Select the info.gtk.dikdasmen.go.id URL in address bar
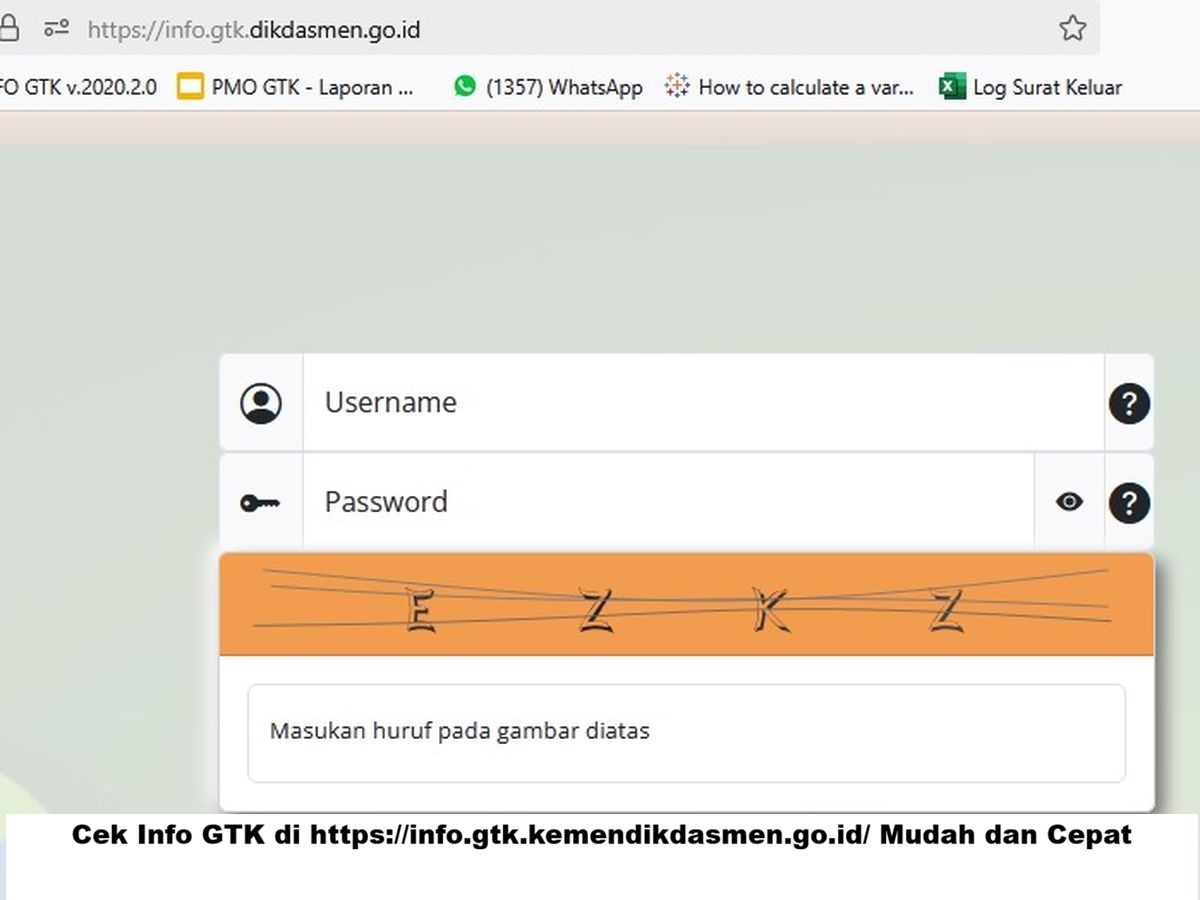This screenshot has width=1200, height=900. tap(254, 29)
